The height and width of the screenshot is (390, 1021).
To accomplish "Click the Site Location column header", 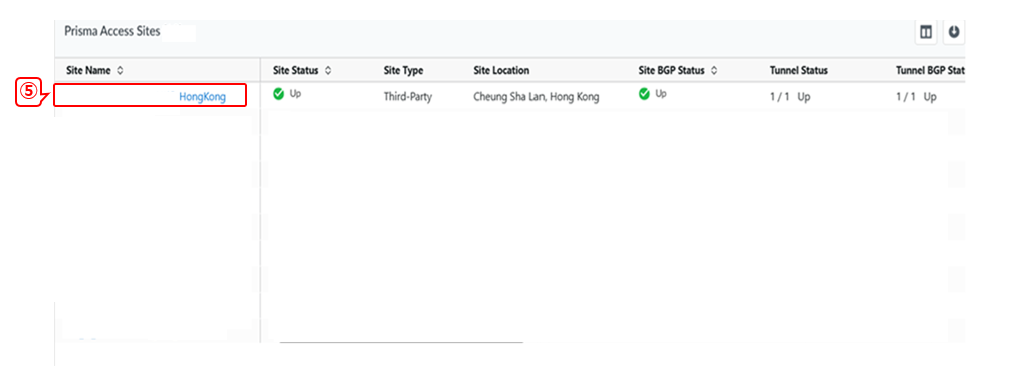I will [501, 70].
